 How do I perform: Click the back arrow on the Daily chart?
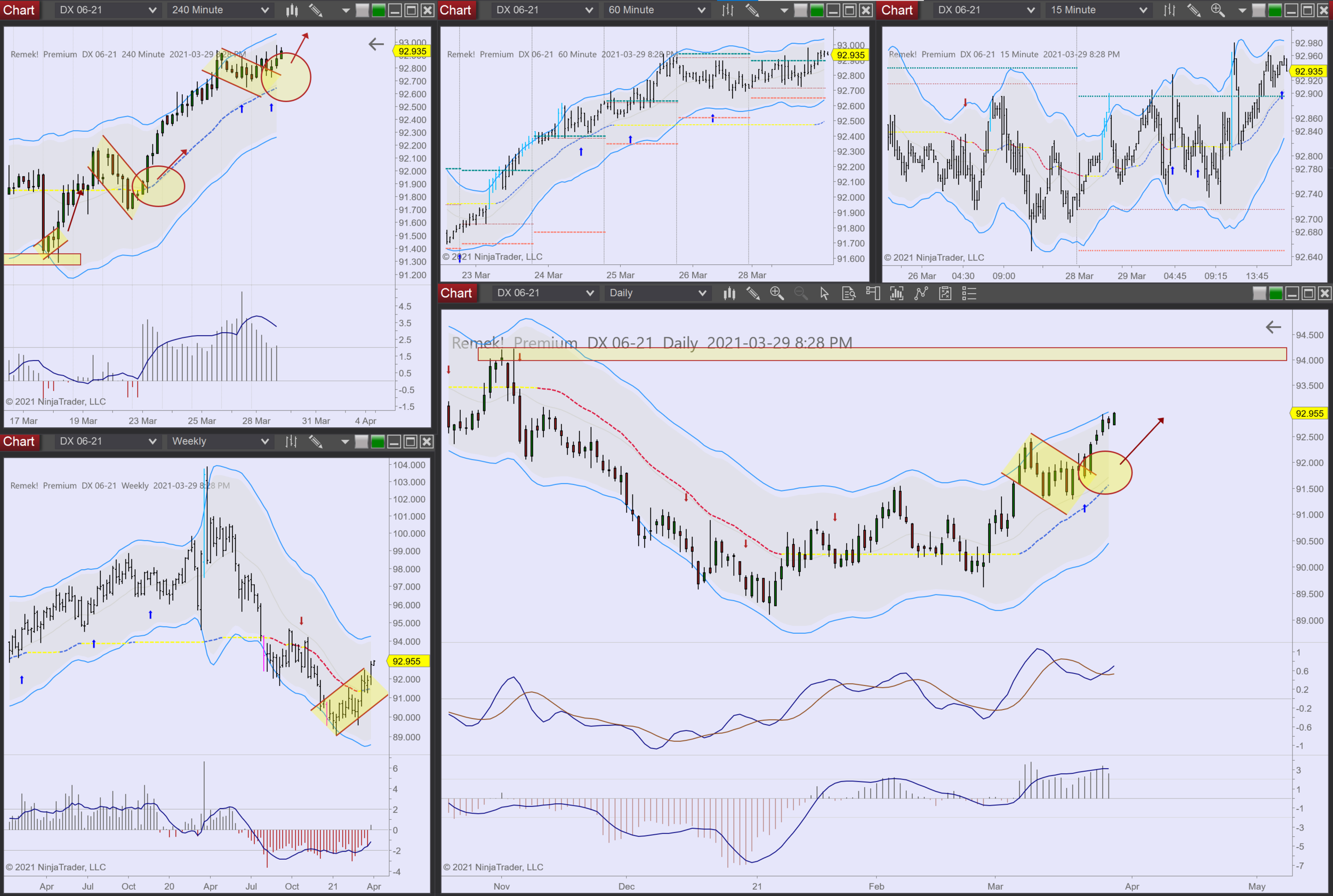(x=1273, y=327)
